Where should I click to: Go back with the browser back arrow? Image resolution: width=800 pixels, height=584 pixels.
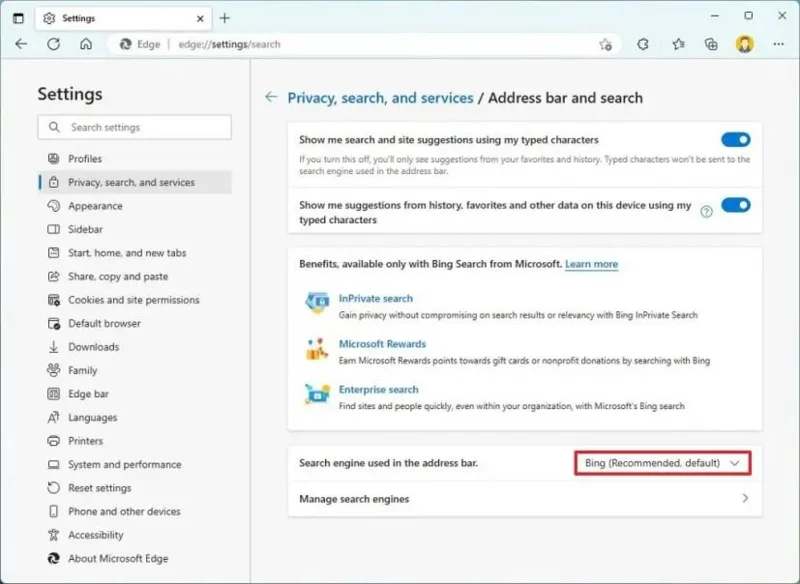point(21,44)
